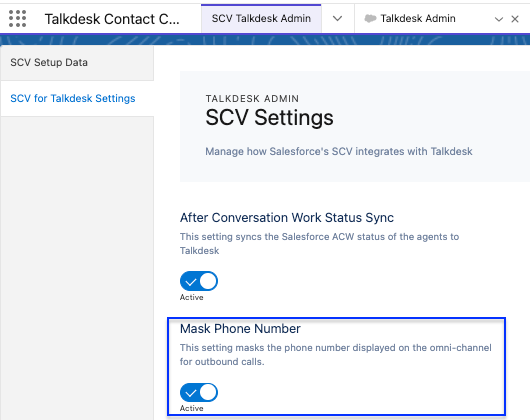
Task: Click the outbound calls masking description text
Action: tap(335, 354)
